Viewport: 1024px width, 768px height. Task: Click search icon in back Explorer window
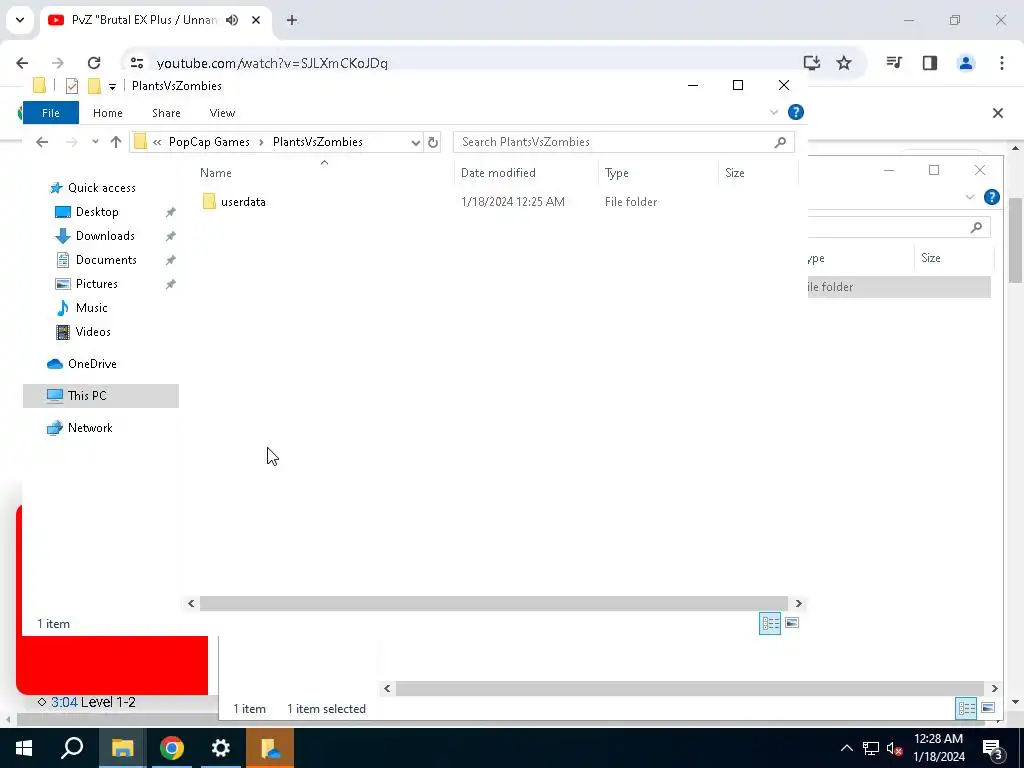[x=976, y=227]
